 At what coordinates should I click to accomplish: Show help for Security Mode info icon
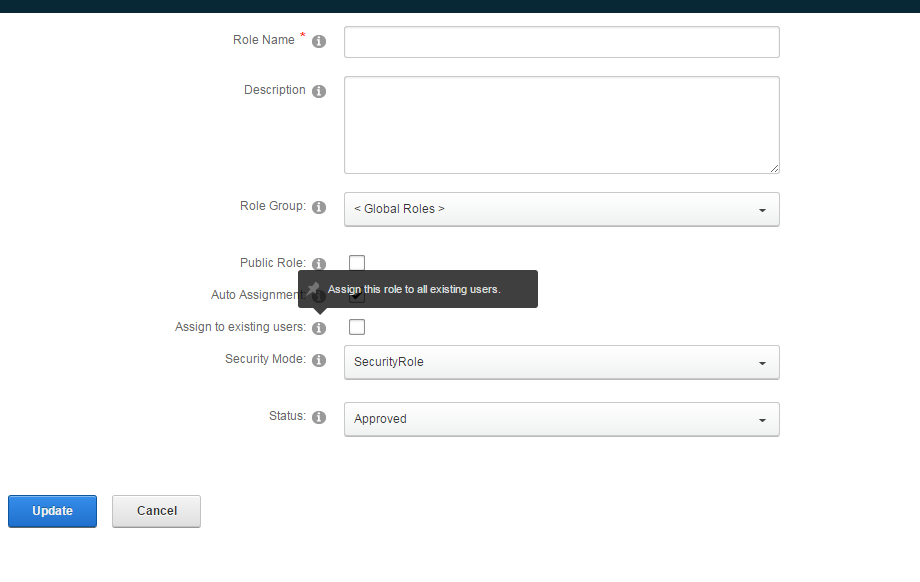coord(319,360)
